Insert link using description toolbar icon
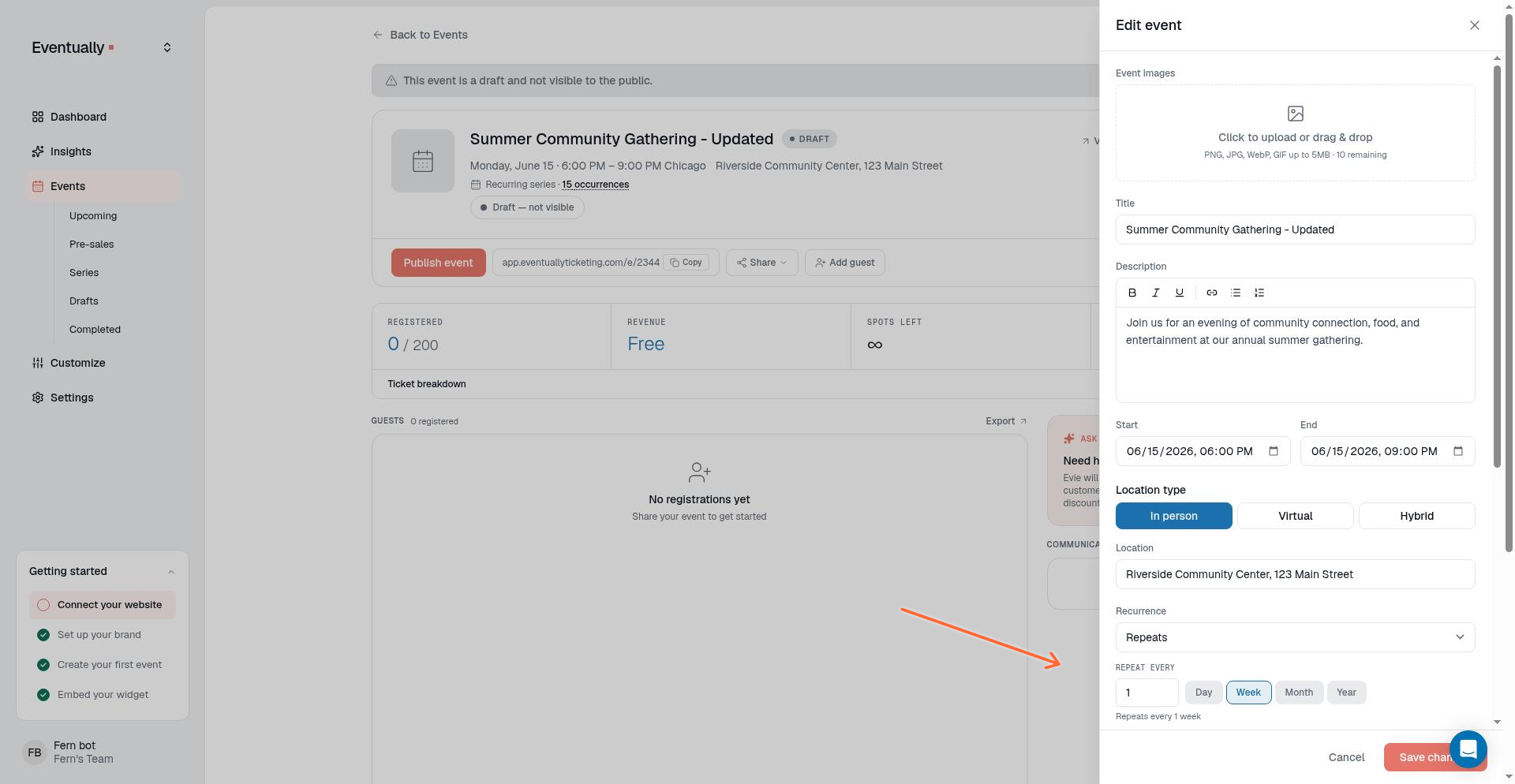Image resolution: width=1515 pixels, height=784 pixels. point(1212,293)
